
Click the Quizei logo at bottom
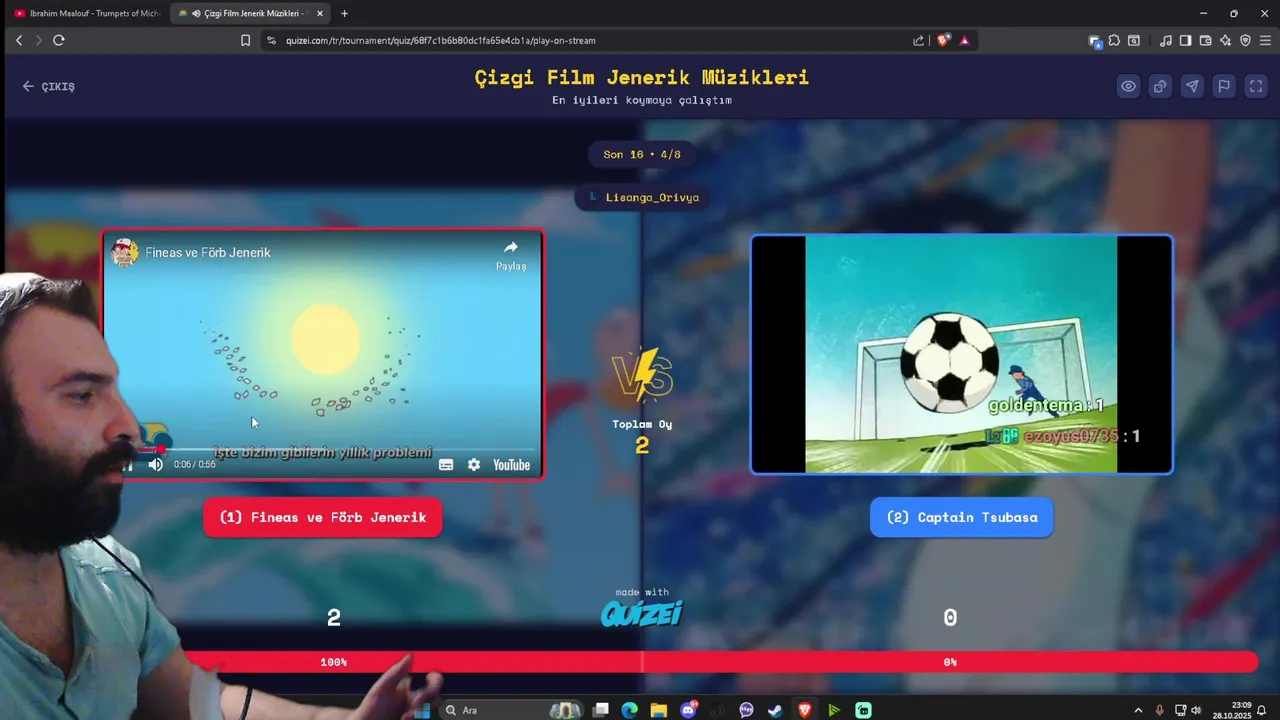(642, 613)
